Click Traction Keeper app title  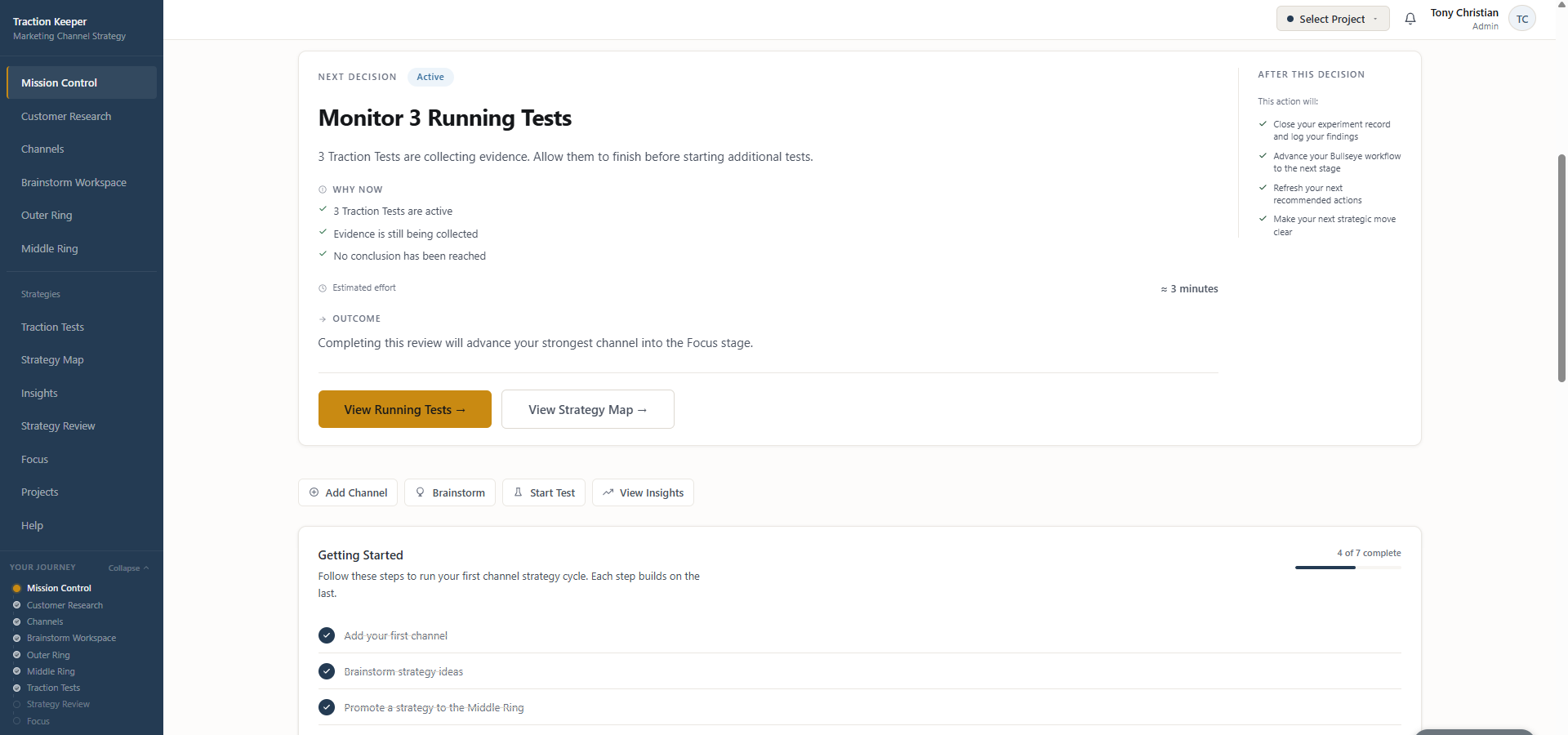50,21
